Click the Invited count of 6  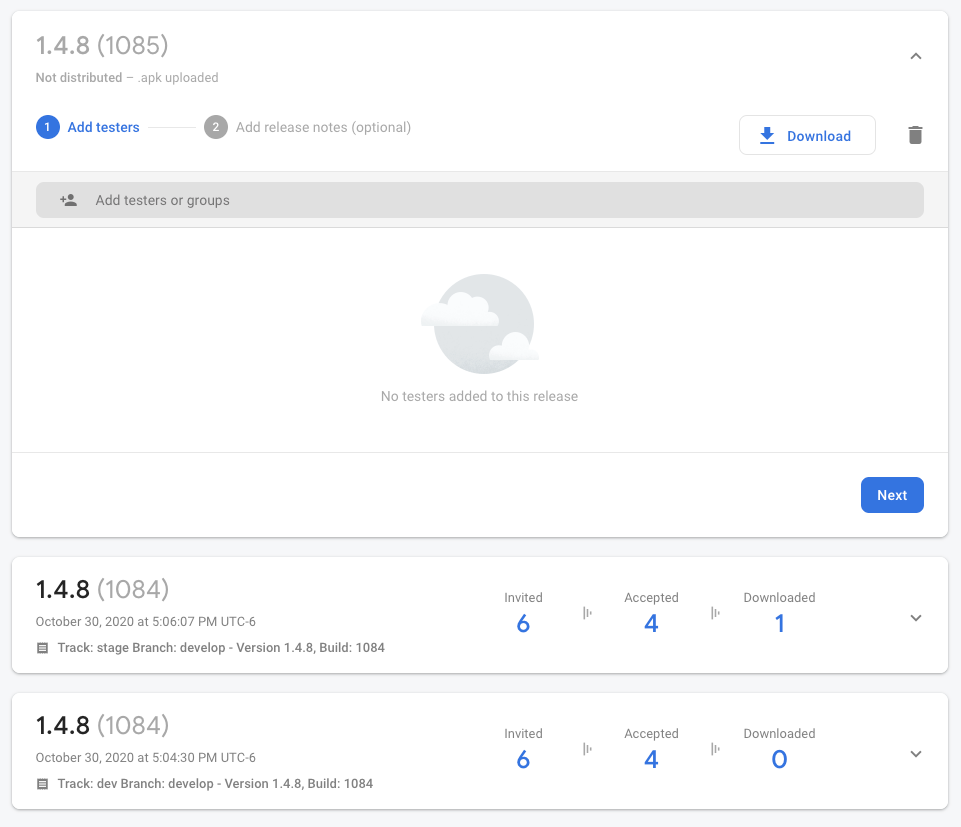tap(523, 622)
